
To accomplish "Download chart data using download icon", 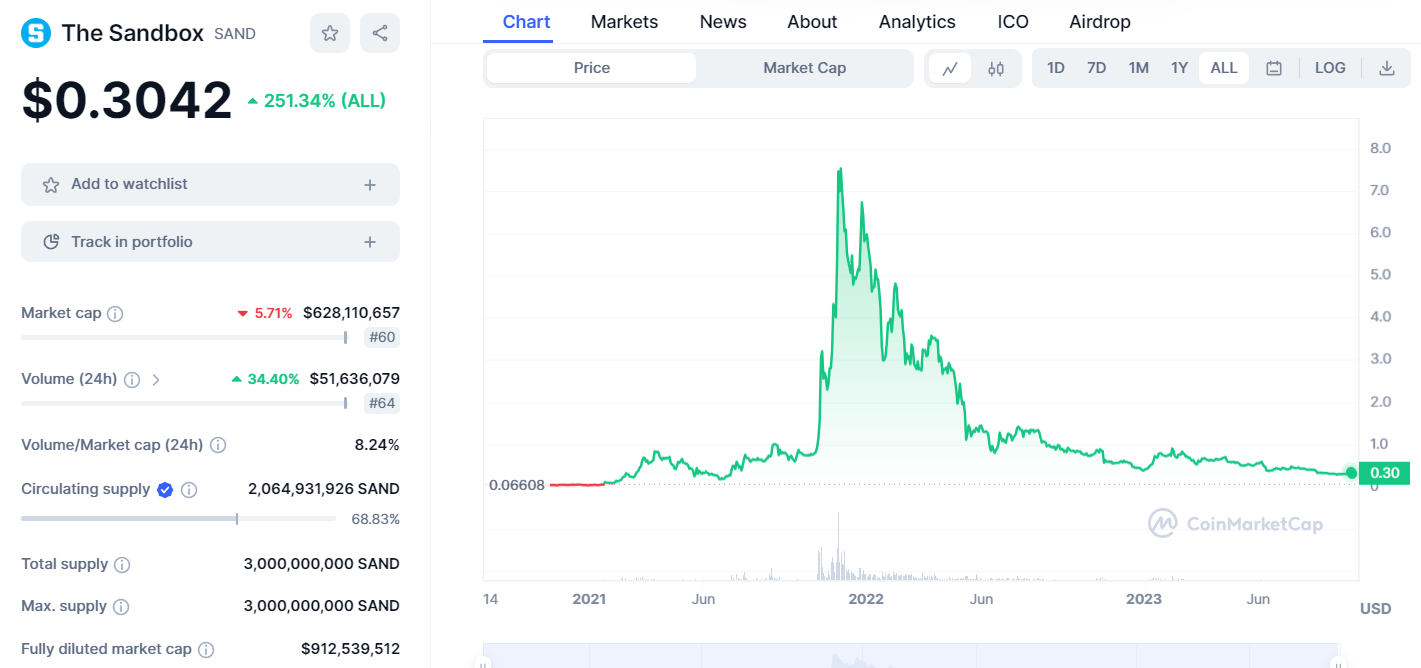I will pos(1387,68).
